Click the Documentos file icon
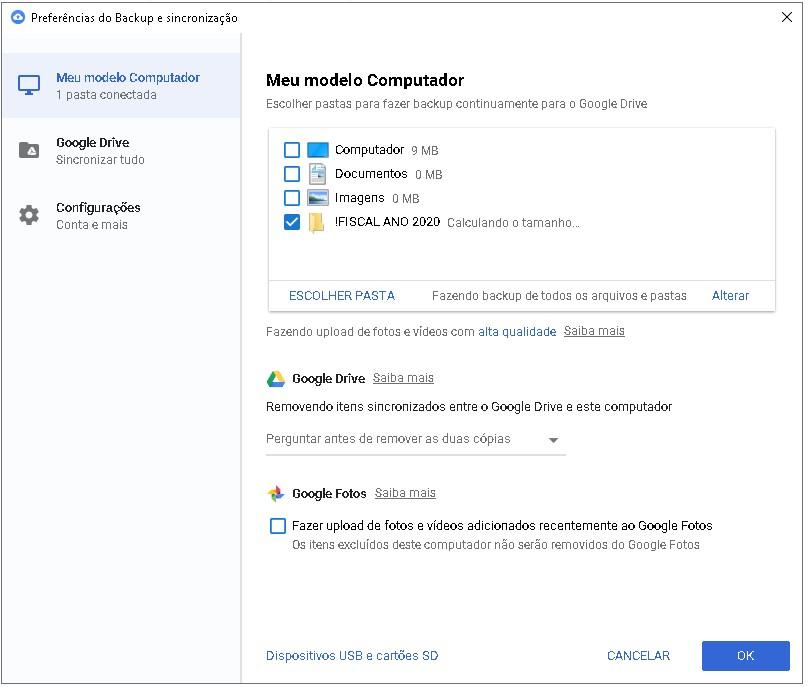The height and width of the screenshot is (687, 812). pyautogui.click(x=317, y=174)
